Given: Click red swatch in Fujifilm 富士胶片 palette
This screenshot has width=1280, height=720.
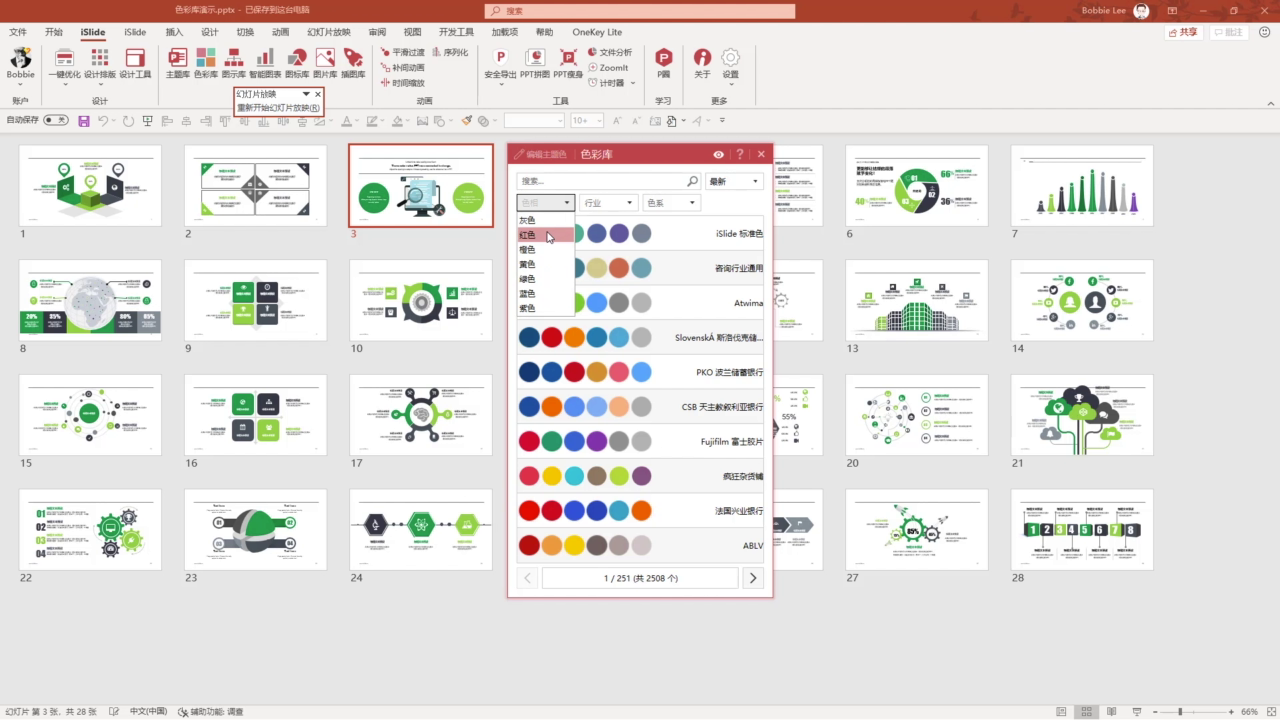Looking at the screenshot, I should 529,441.
